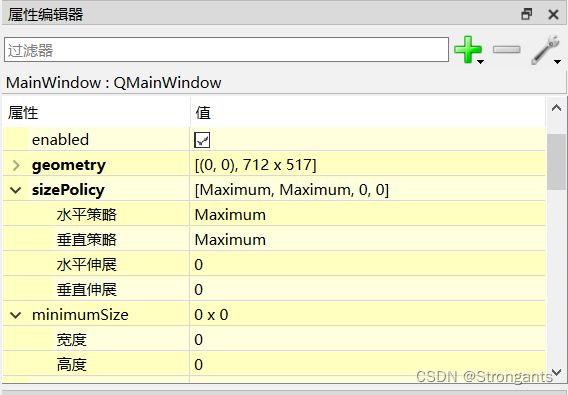Click the 水平伸展 value 0

[x=199, y=265]
